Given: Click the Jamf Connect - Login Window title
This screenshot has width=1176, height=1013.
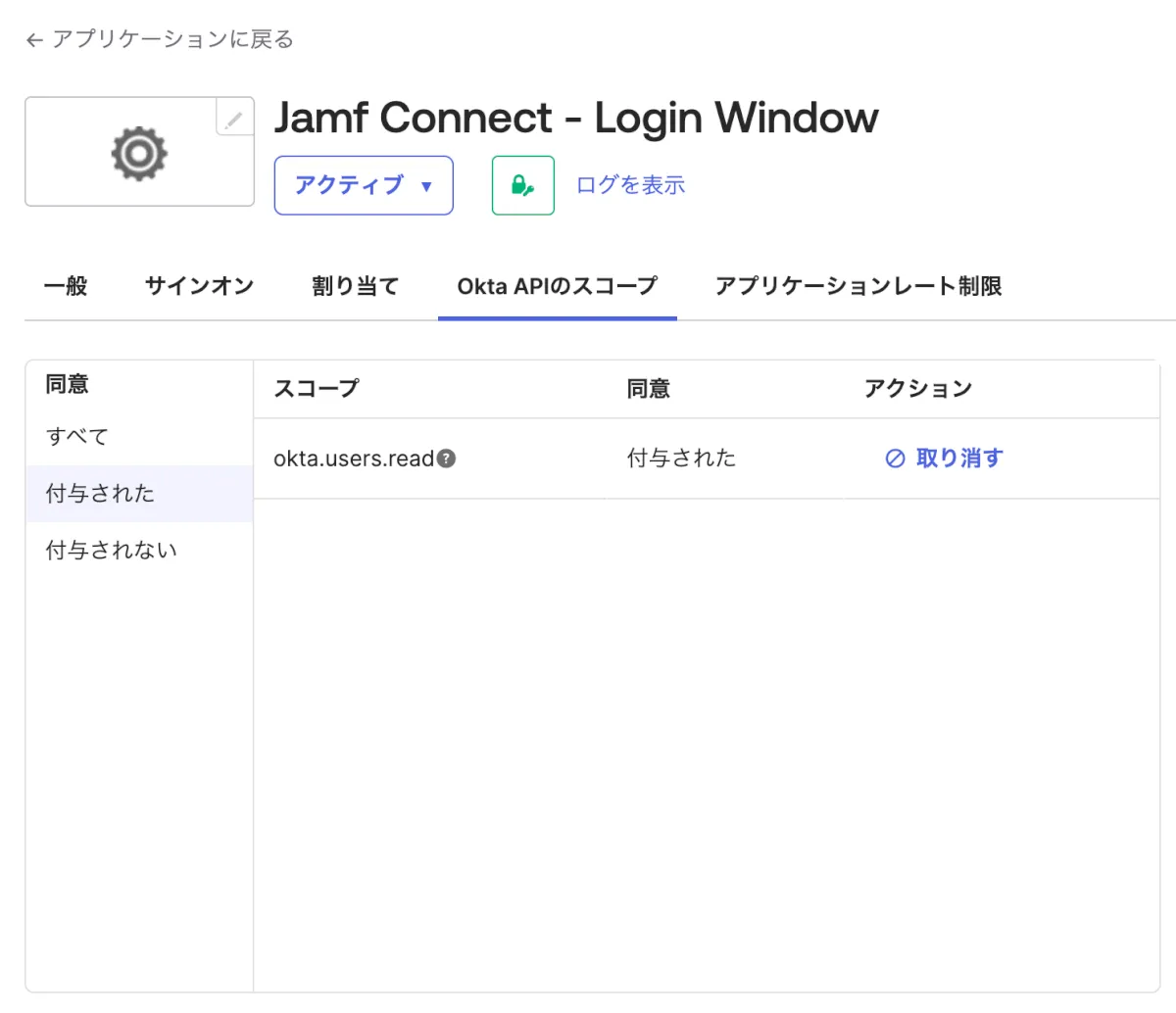Looking at the screenshot, I should 576,118.
